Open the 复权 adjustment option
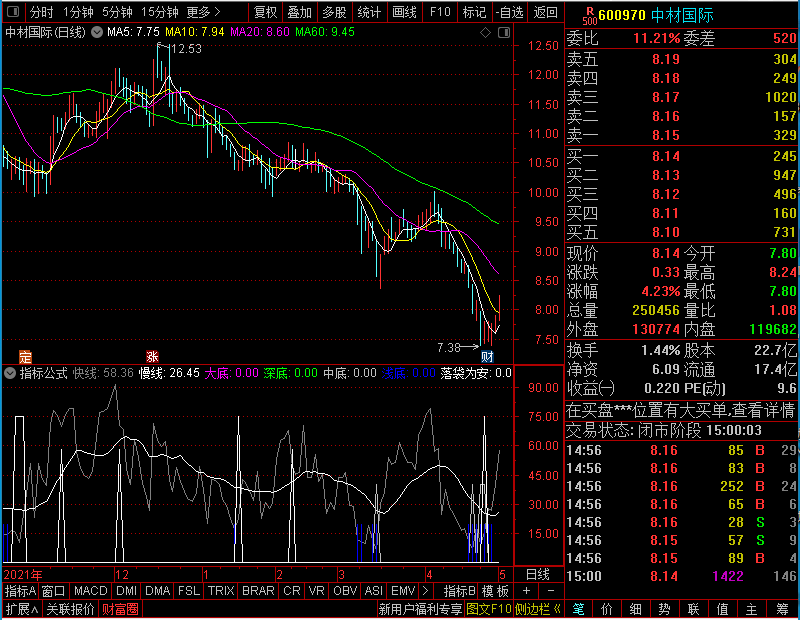Viewport: 800px width, 620px height. tap(265, 12)
